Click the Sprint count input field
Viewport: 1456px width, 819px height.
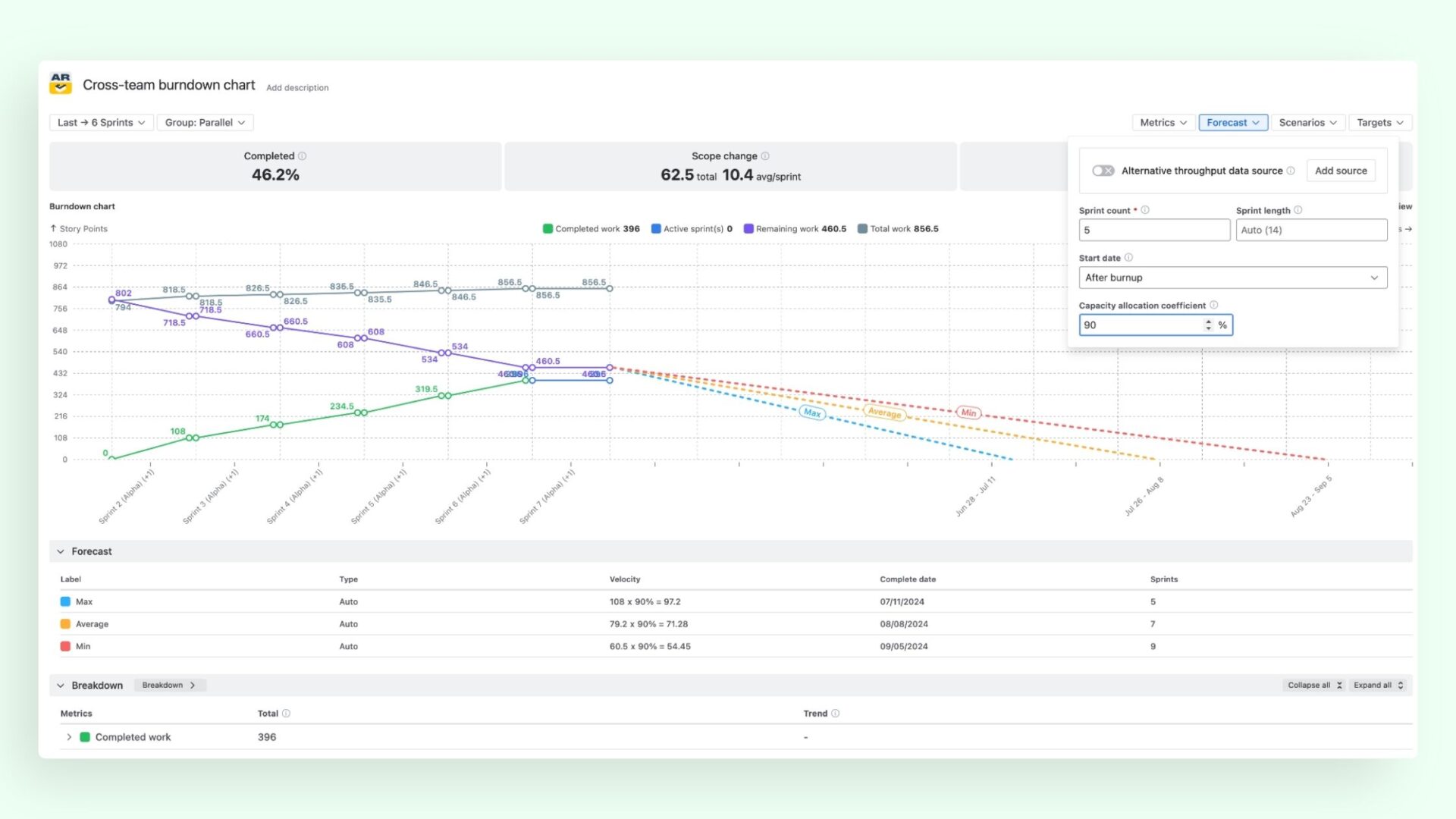pyautogui.click(x=1154, y=231)
